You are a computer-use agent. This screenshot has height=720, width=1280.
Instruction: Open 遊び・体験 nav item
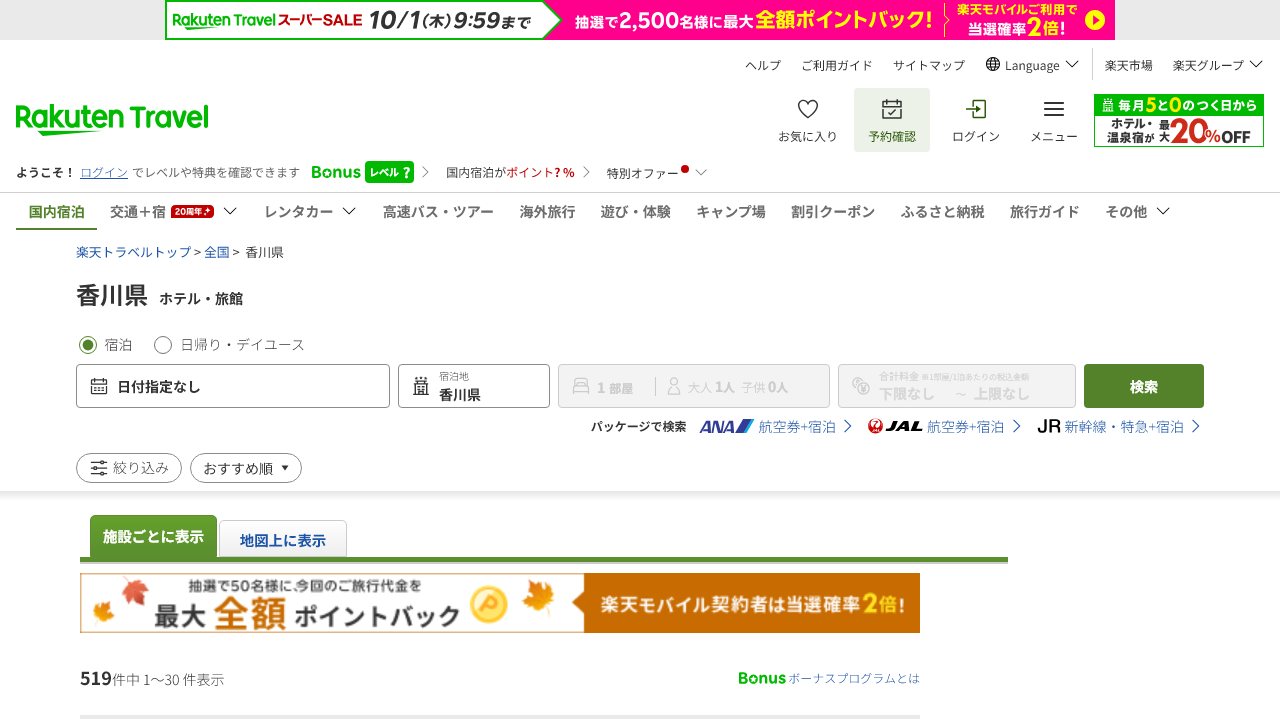coord(636,212)
